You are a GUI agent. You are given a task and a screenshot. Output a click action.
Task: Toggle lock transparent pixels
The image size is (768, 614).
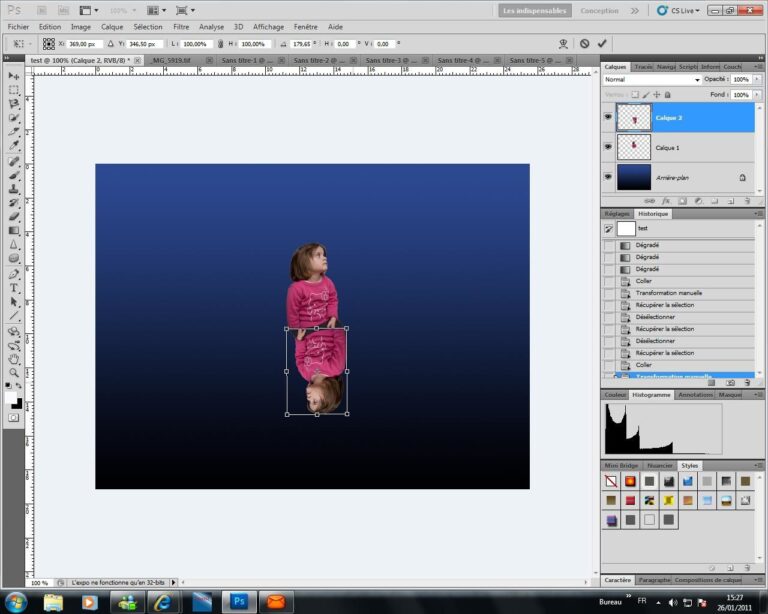point(635,94)
